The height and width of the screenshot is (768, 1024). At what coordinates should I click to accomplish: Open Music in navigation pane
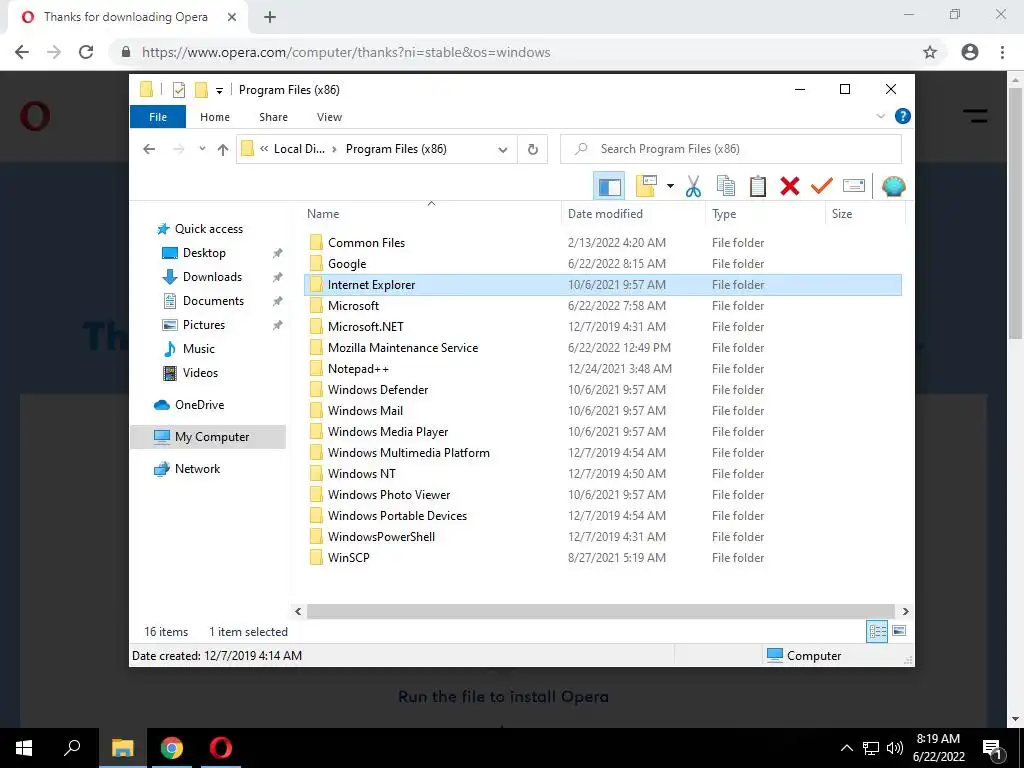199,349
